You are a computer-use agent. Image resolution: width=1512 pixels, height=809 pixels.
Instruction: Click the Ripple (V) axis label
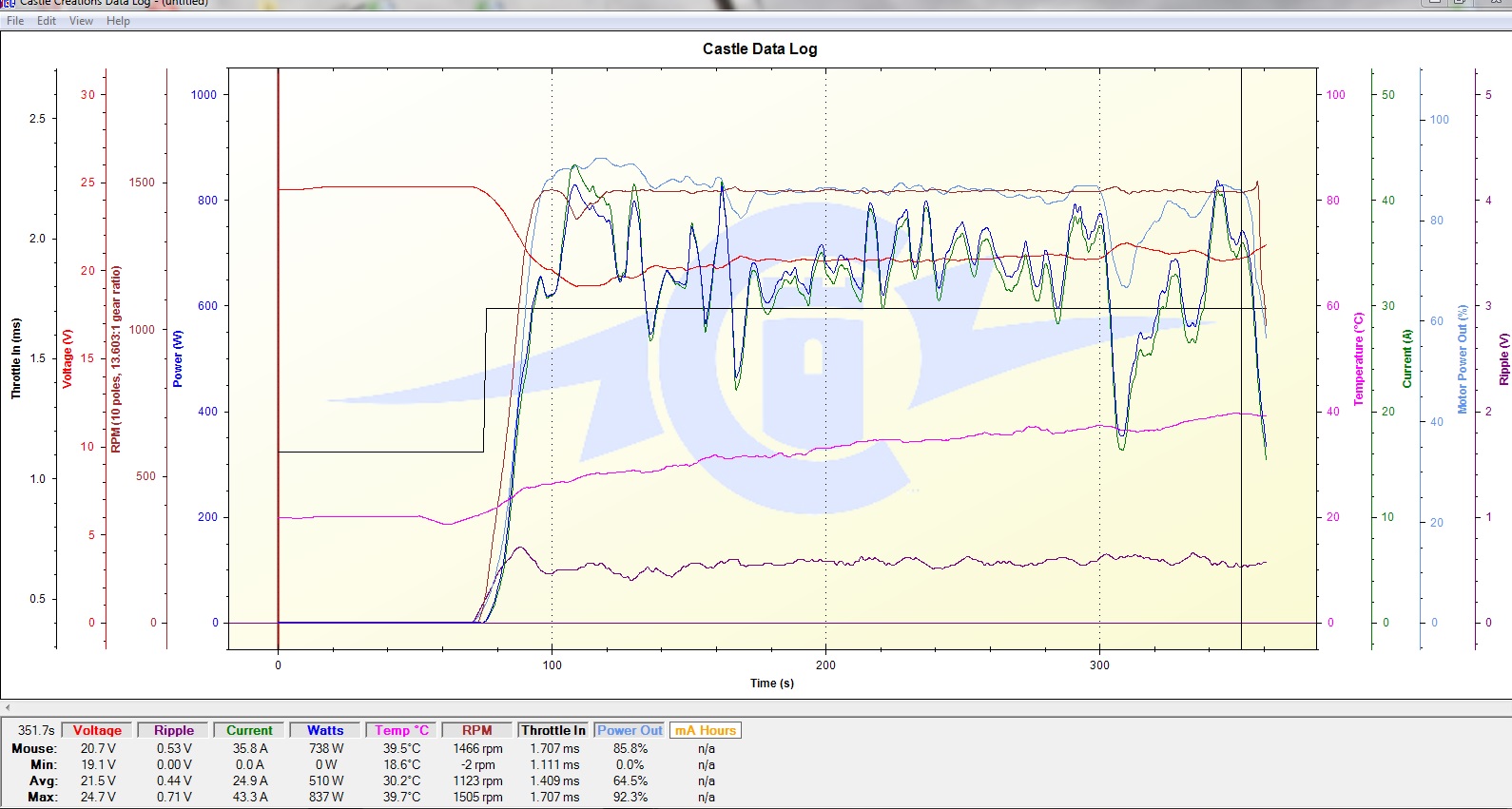point(1503,358)
